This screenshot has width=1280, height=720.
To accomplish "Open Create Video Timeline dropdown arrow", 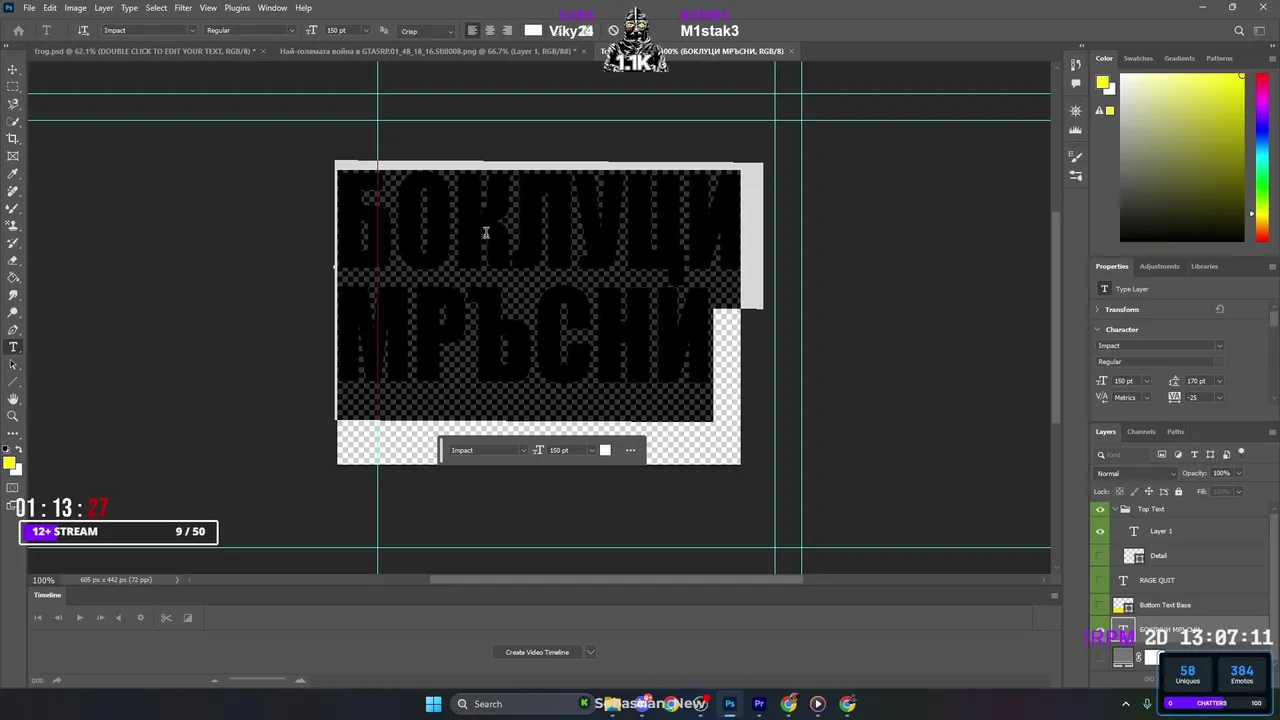I will click(590, 652).
